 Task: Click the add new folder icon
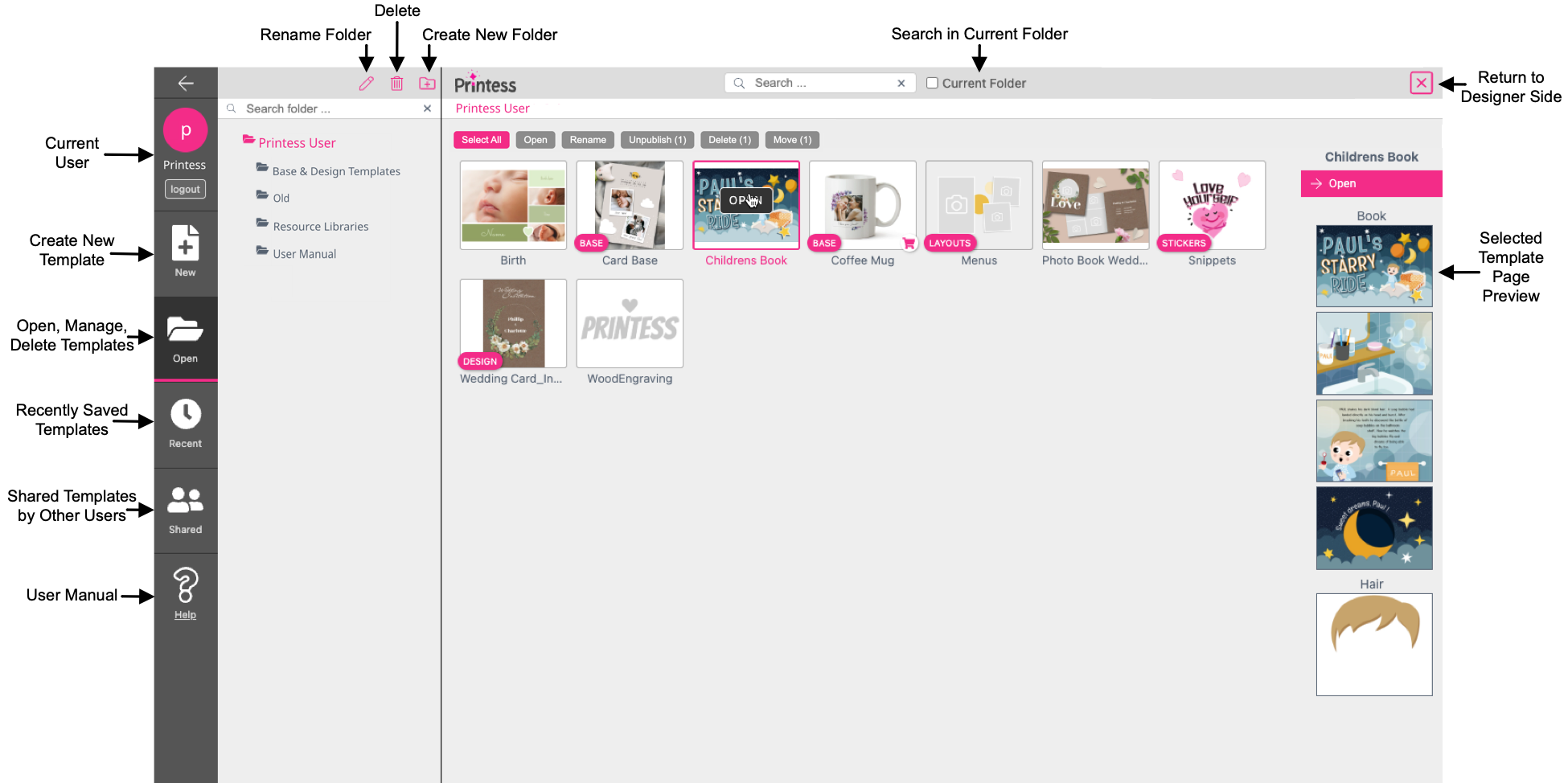pos(427,84)
